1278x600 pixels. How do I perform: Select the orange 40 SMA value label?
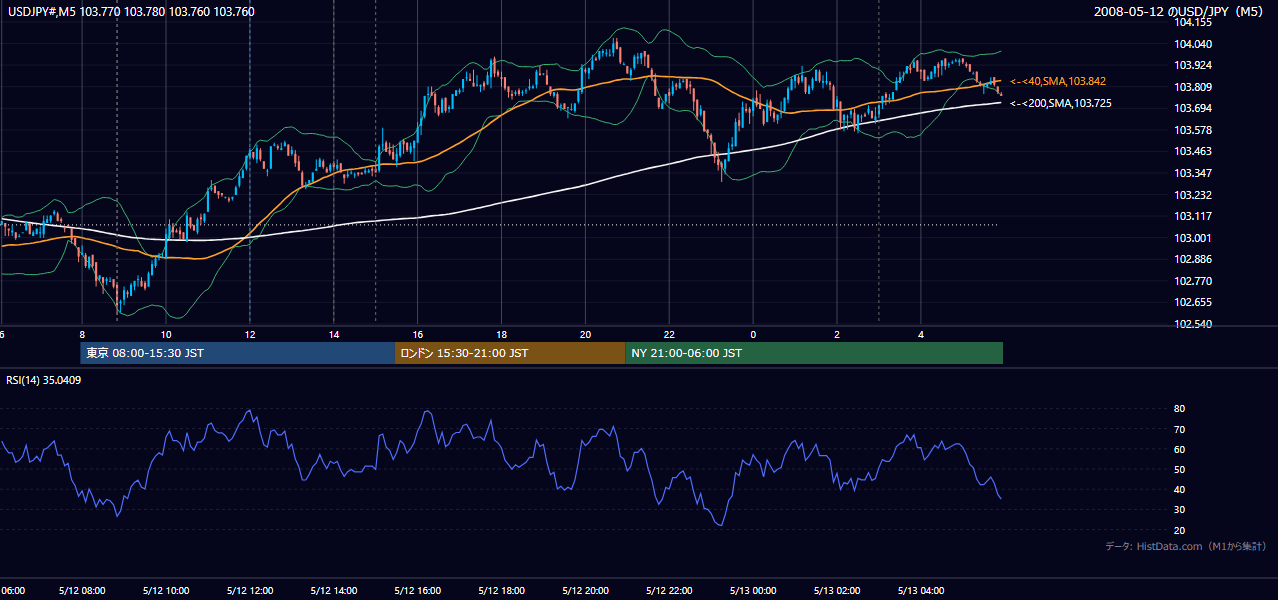click(1058, 81)
